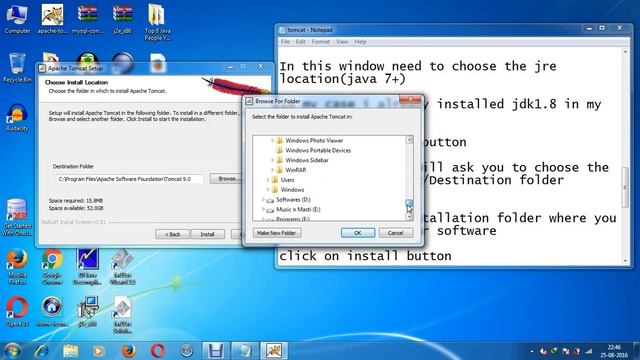This screenshot has width=640, height=360.
Task: Click Notepad scrollbar down arrow
Action: 625,261
